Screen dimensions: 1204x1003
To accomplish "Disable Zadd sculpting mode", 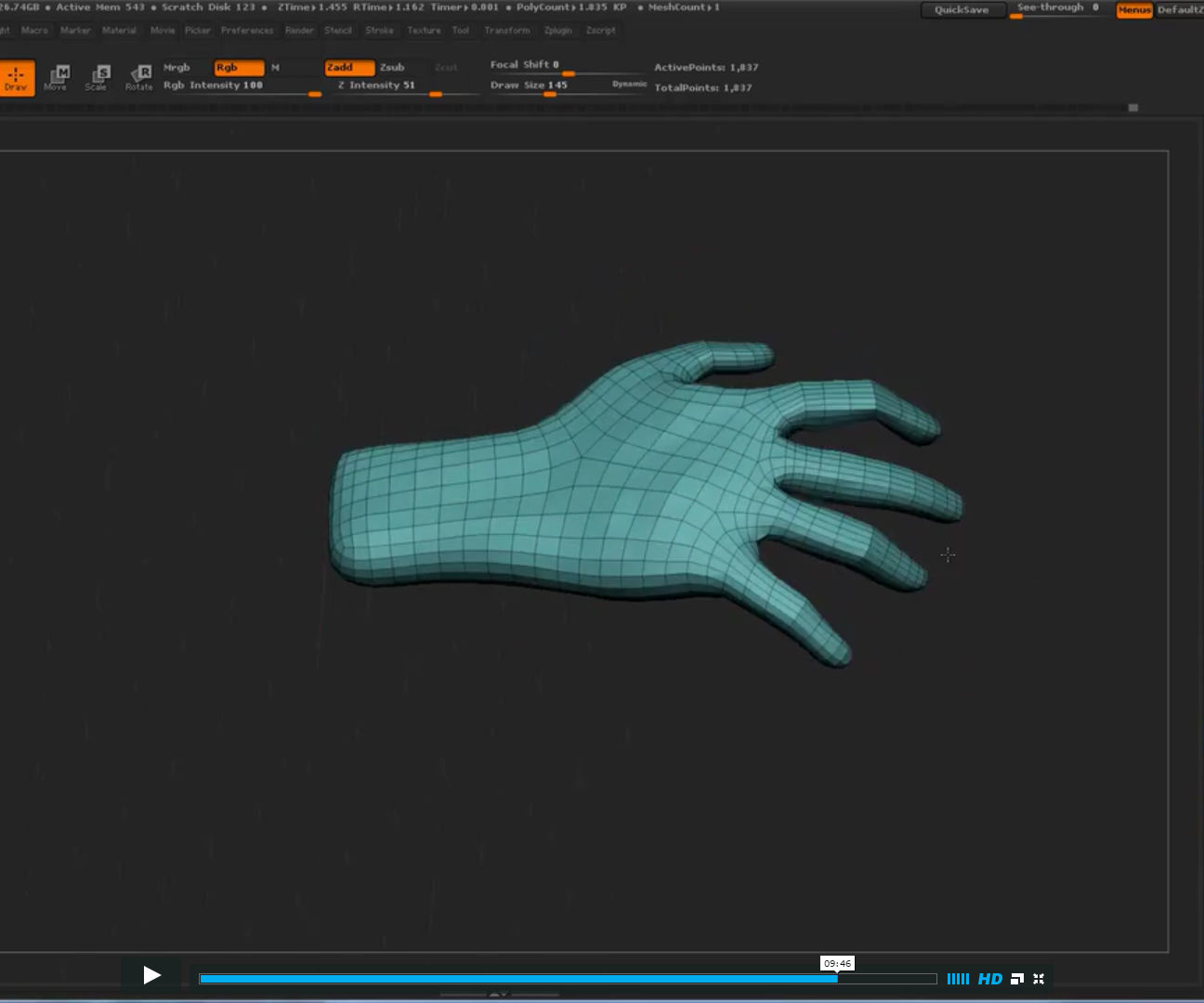I will click(x=349, y=67).
